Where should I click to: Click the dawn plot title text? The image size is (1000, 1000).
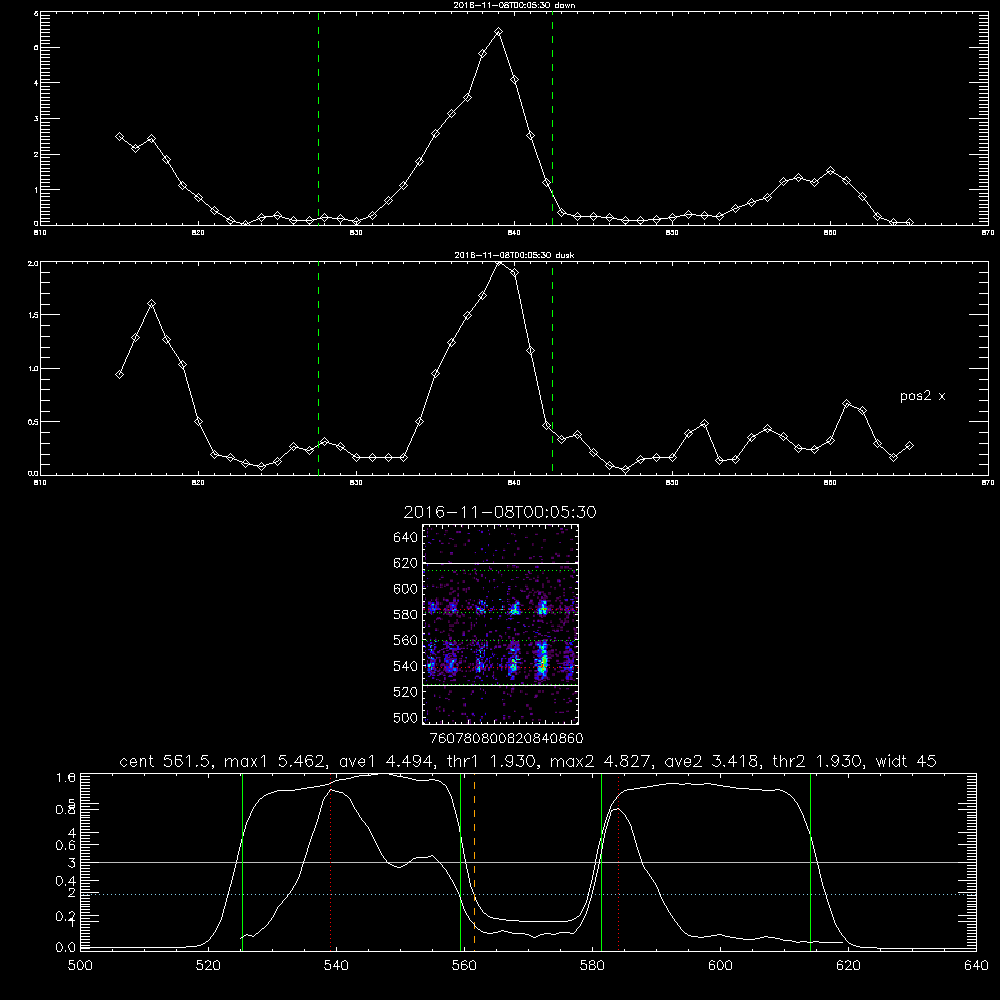514,5
